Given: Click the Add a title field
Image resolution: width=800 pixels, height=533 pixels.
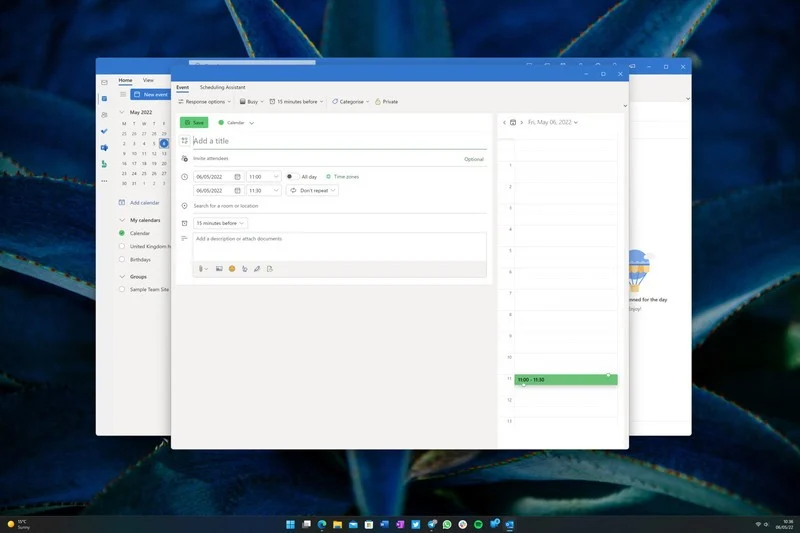Looking at the screenshot, I should [330, 141].
